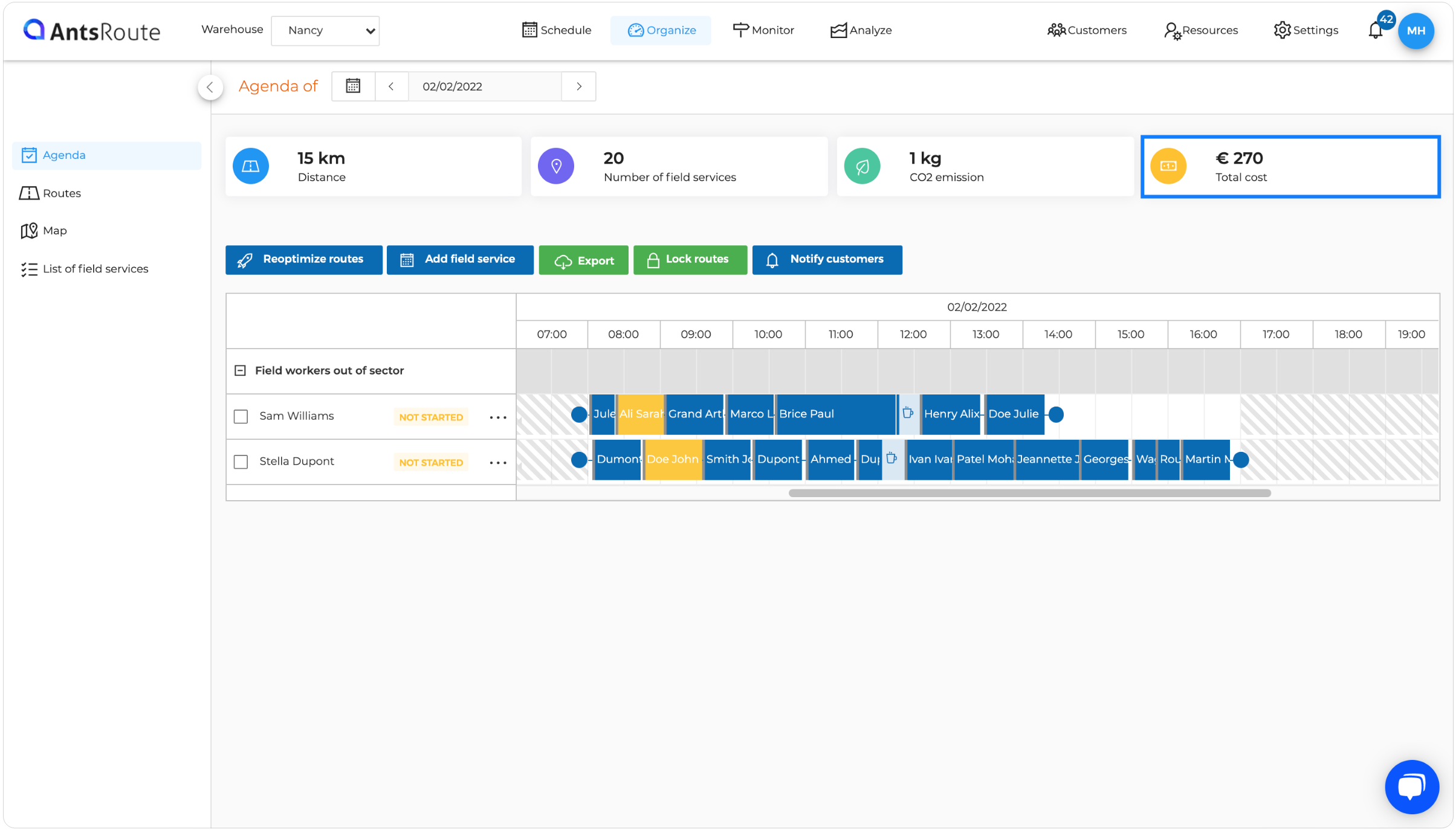The image size is (1456, 830).
Task: Select the Patel Moh appointment block
Action: point(984,460)
